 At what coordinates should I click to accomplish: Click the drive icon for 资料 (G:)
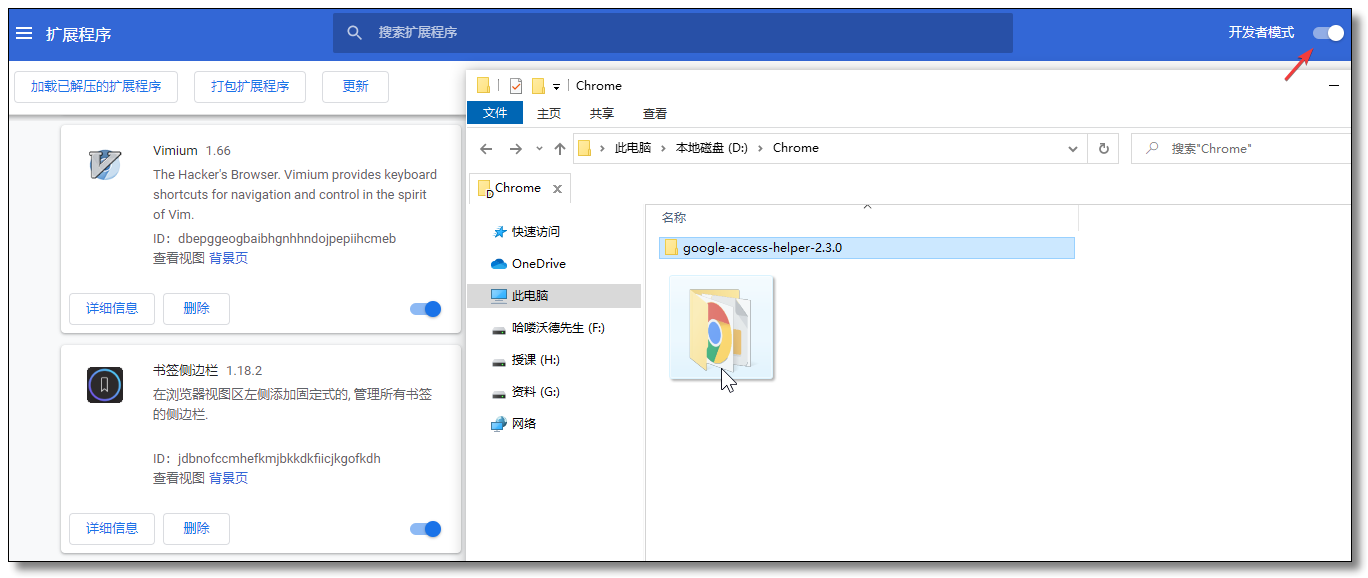coord(499,392)
